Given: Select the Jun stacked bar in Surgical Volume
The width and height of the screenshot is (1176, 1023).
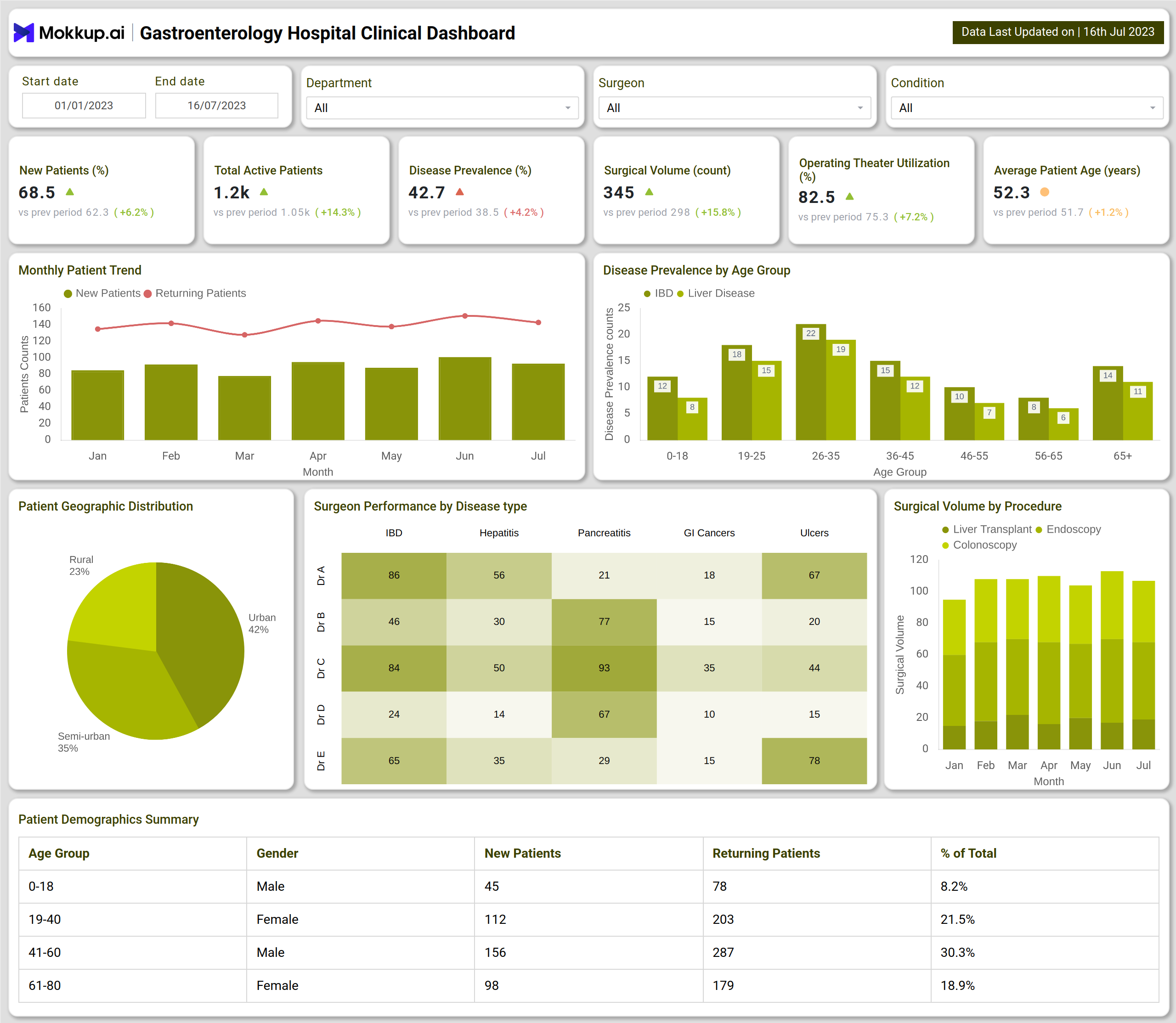Looking at the screenshot, I should click(1112, 661).
